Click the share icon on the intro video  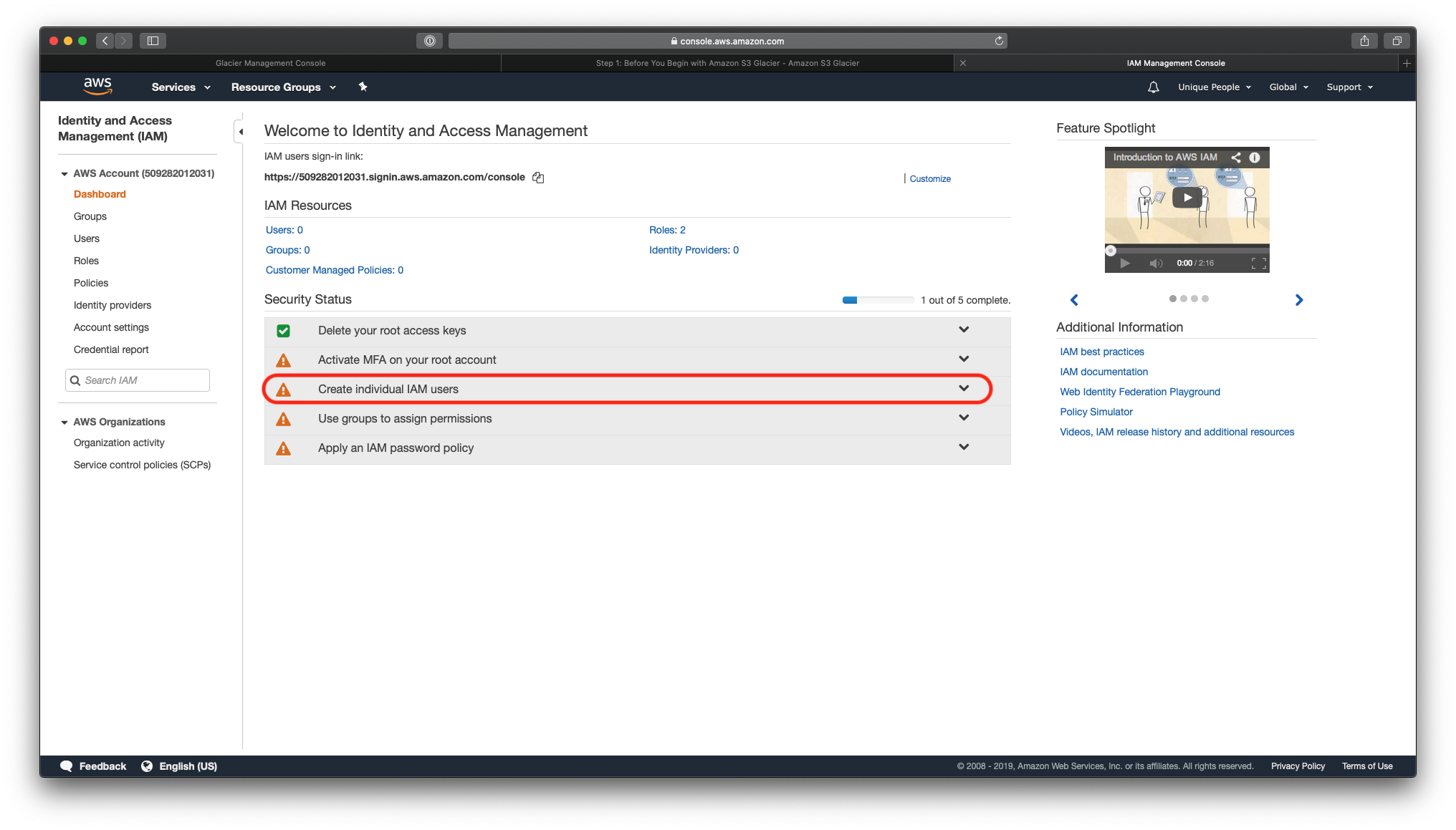[x=1235, y=158]
